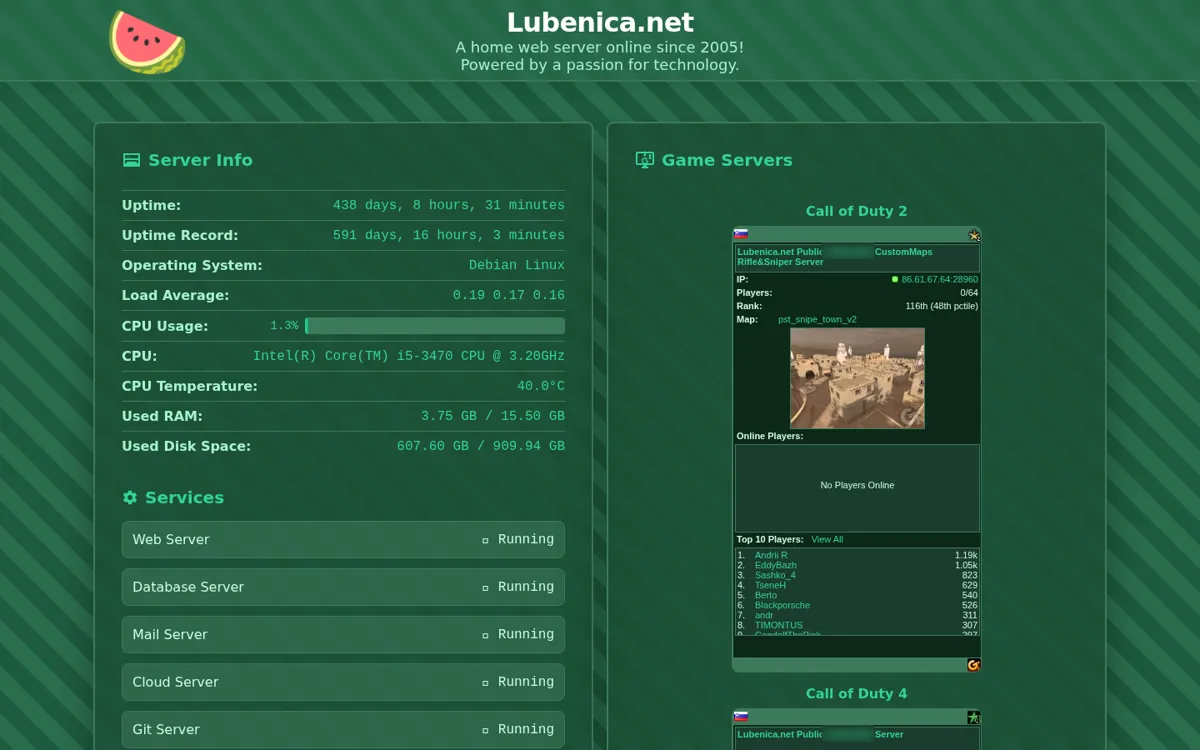The image size is (1200, 750).
Task: Click the Intel Core i5-3470 CPU text
Action: click(x=409, y=356)
